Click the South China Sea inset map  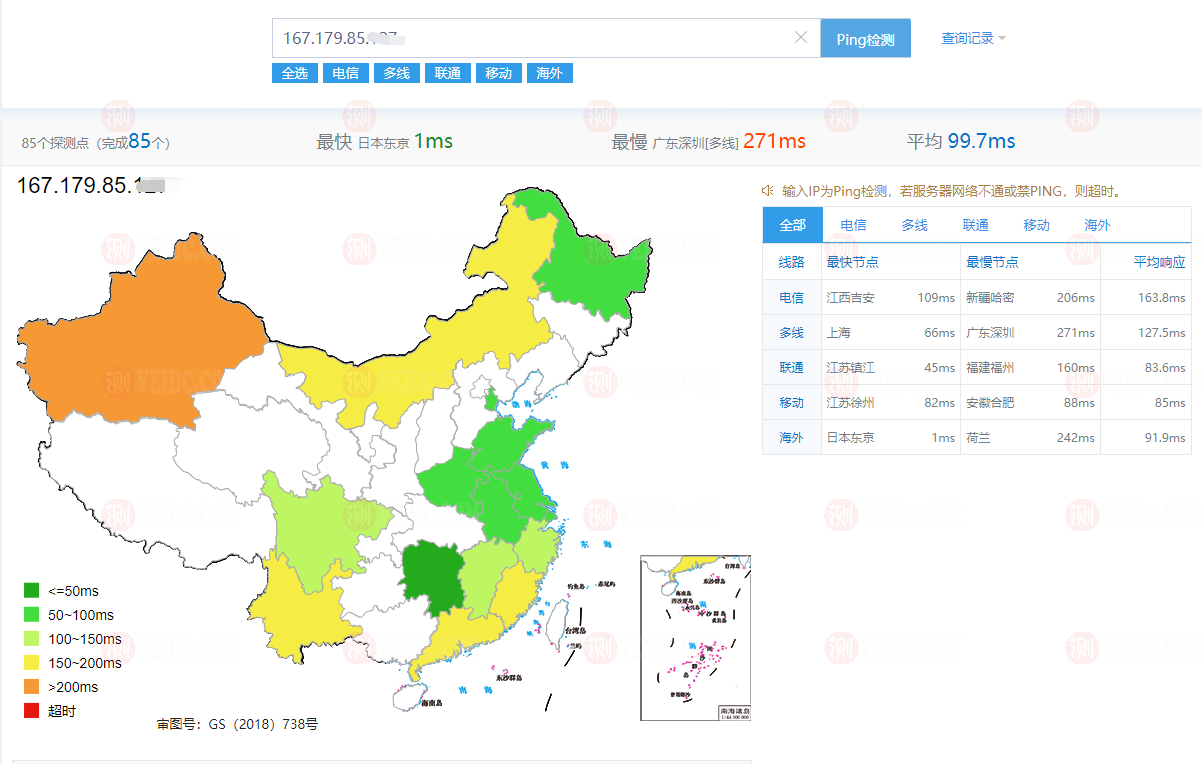point(695,638)
